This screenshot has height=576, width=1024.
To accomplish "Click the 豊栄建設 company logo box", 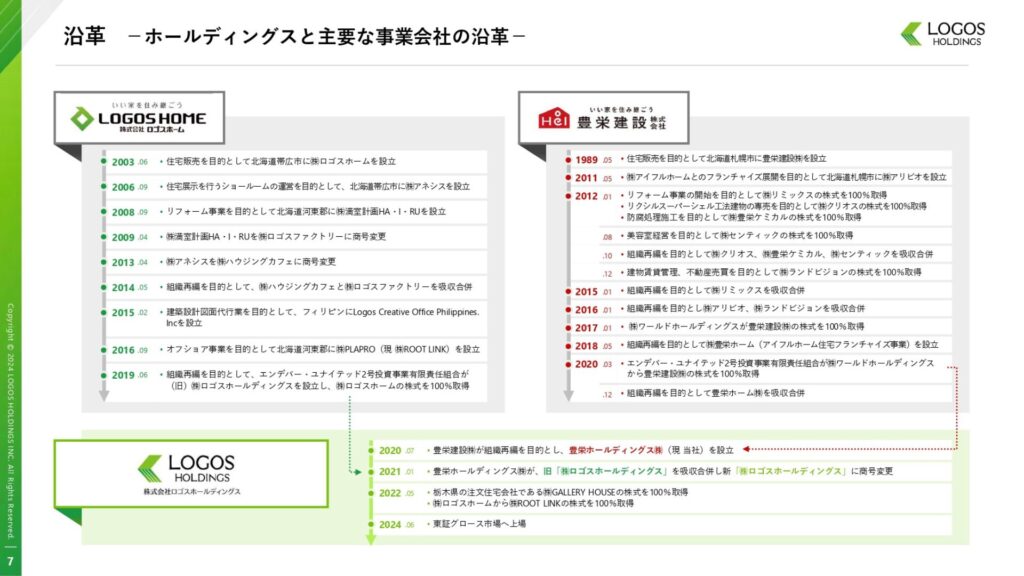I will coord(603,118).
